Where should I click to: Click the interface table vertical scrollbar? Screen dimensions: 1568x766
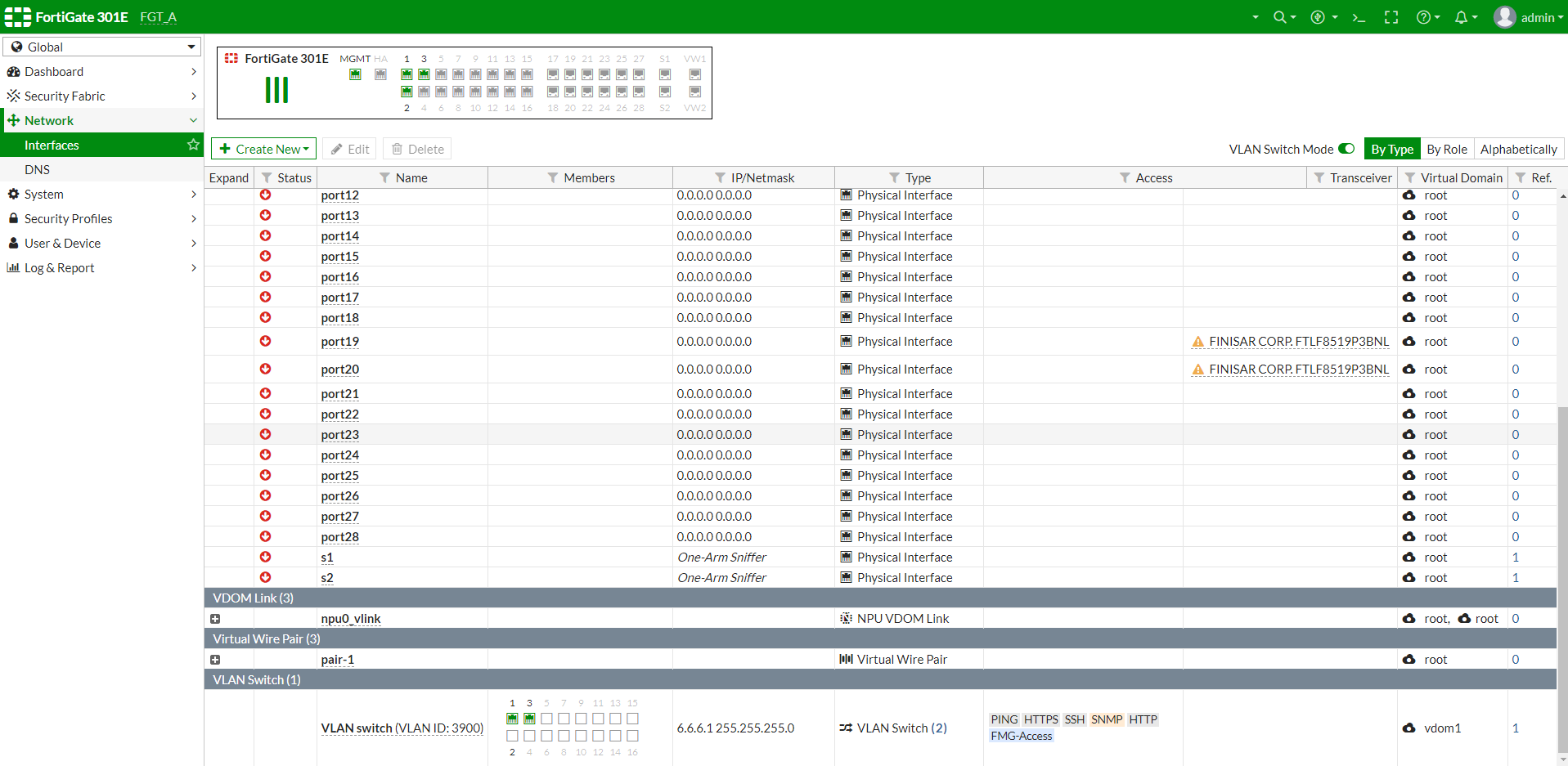[1562, 572]
